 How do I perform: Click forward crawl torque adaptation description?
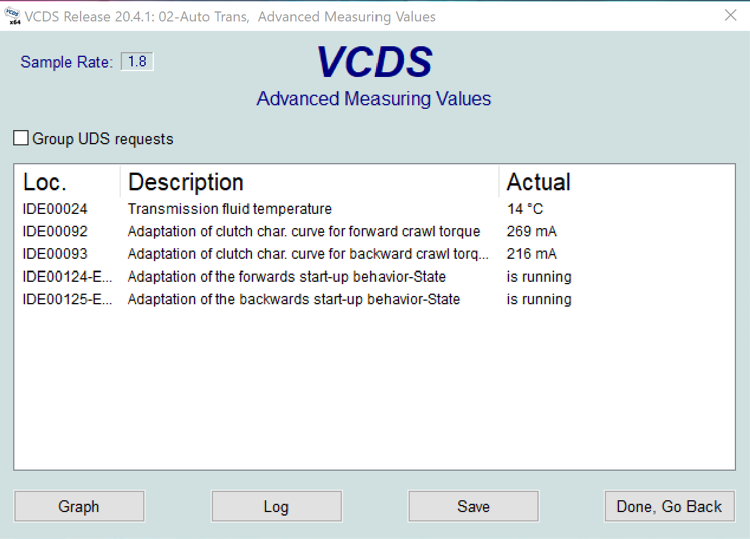tap(304, 231)
